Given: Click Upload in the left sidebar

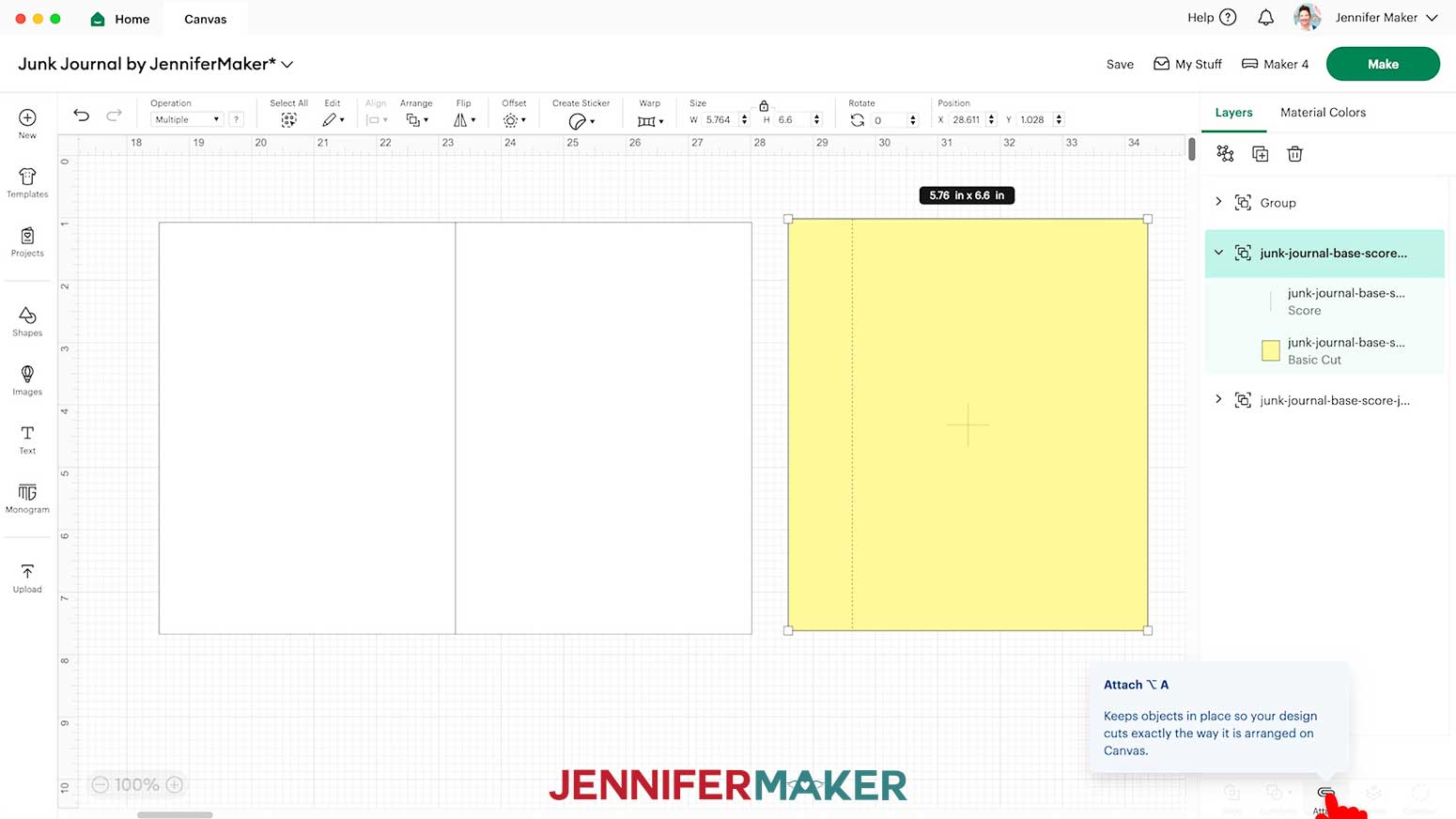Looking at the screenshot, I should click(x=27, y=578).
